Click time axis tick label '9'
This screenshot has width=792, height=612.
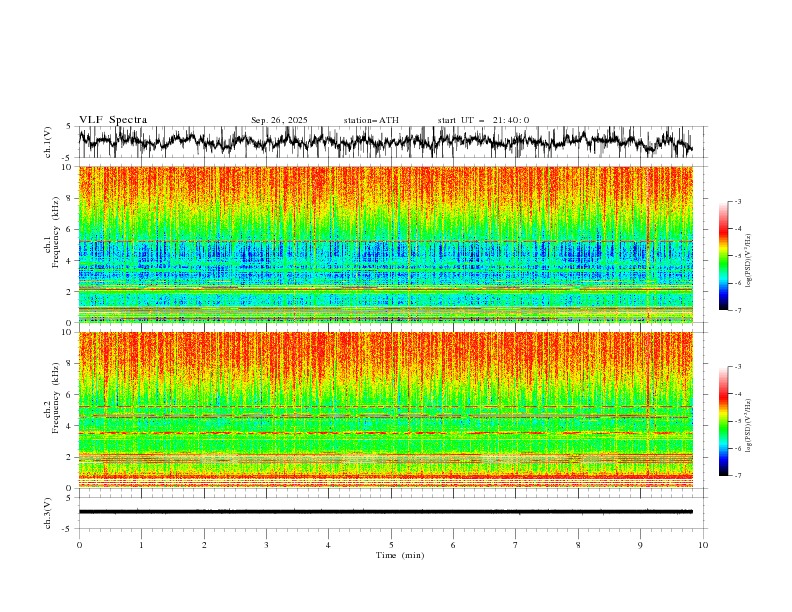[640, 545]
